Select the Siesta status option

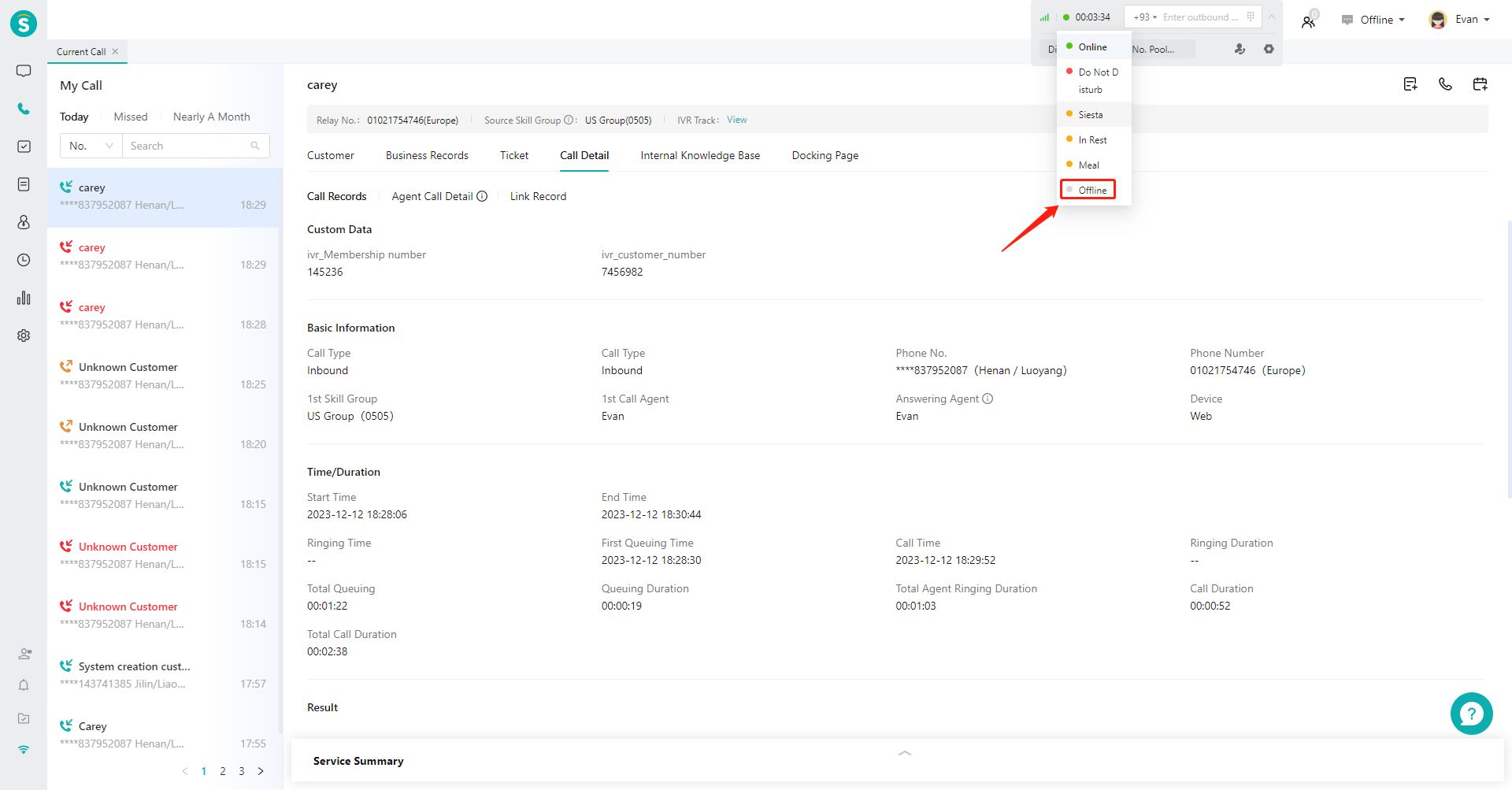pyautogui.click(x=1094, y=114)
